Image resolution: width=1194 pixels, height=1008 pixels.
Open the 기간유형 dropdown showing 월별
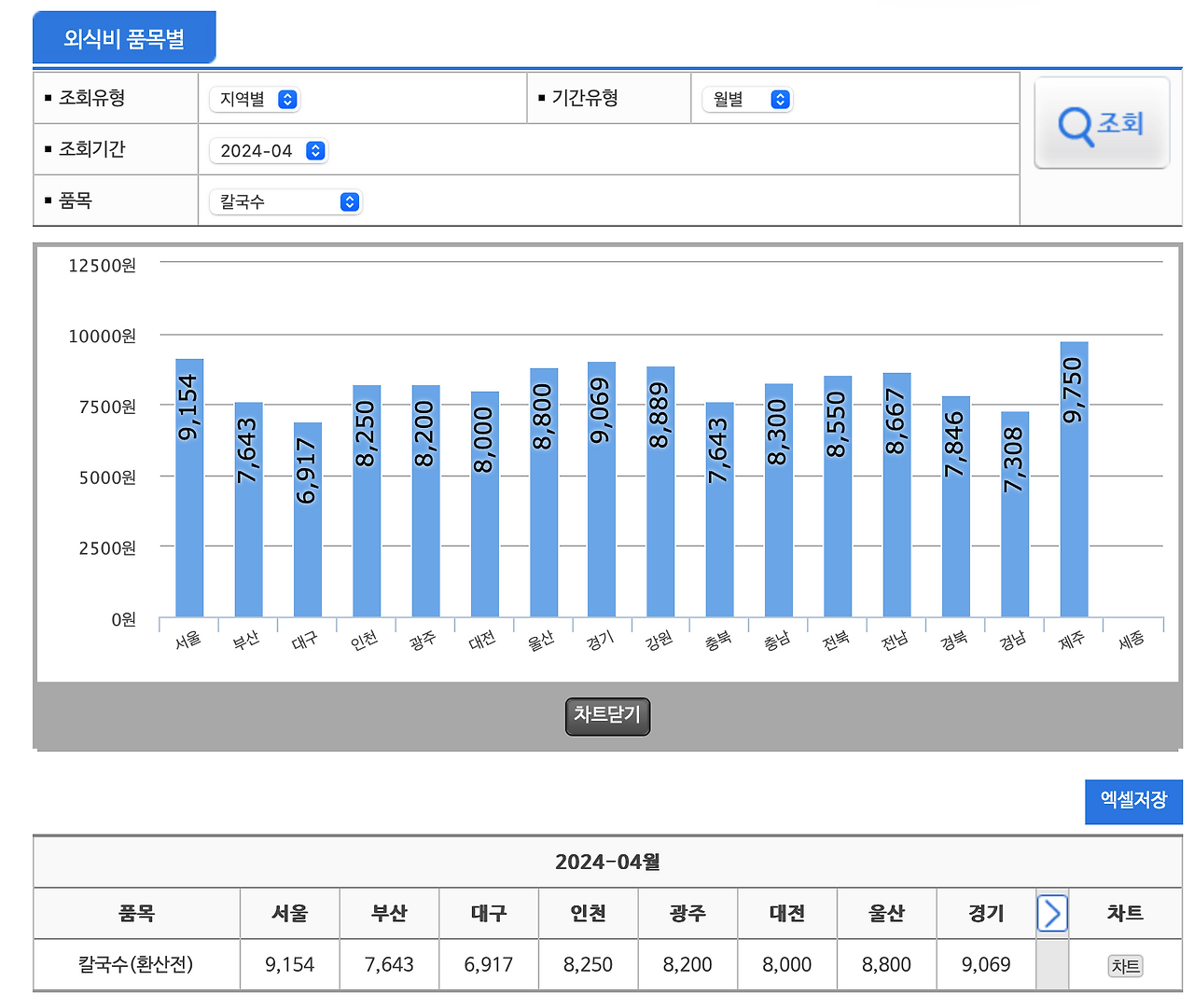click(x=746, y=99)
